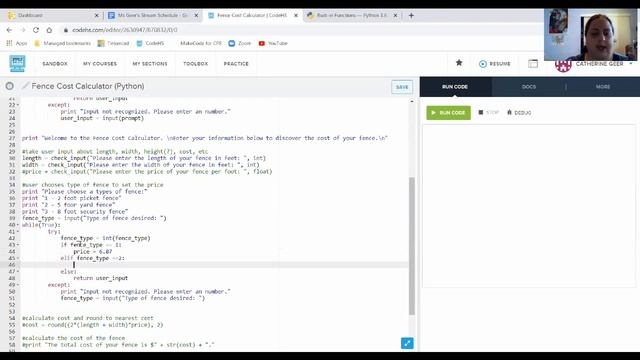Open My Courses menu
Image resolution: width=640 pixels, height=360 pixels.
point(100,64)
